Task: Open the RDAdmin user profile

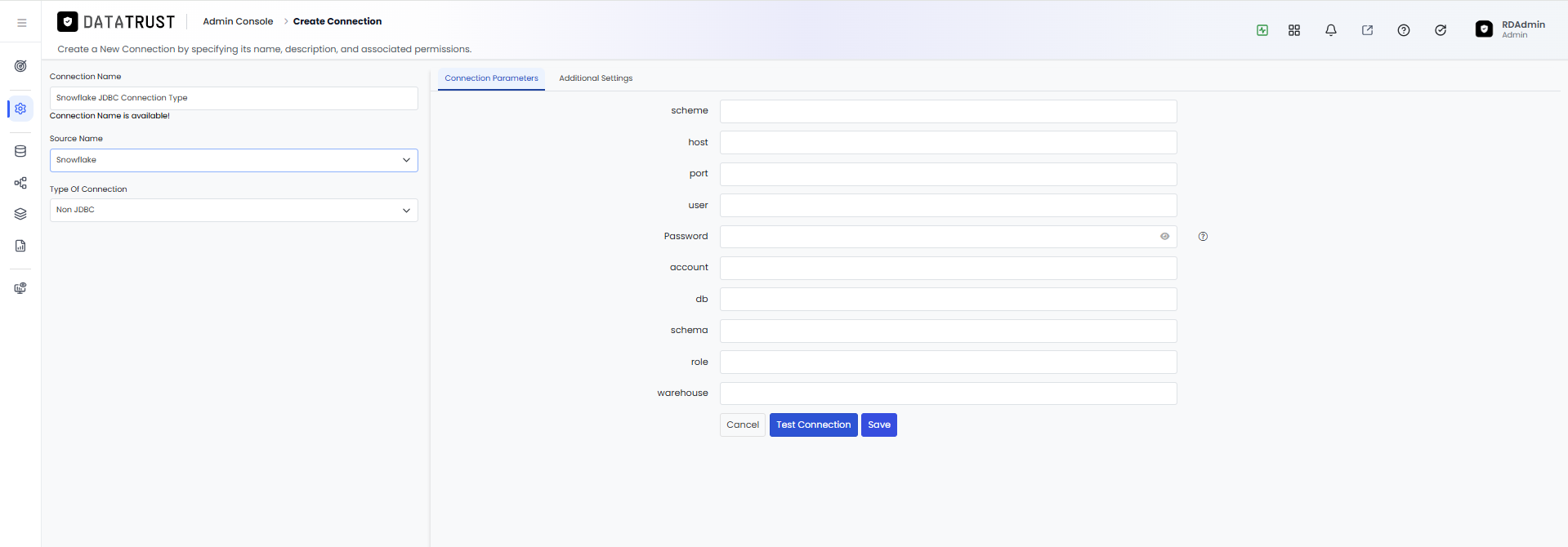Action: tap(1511, 29)
